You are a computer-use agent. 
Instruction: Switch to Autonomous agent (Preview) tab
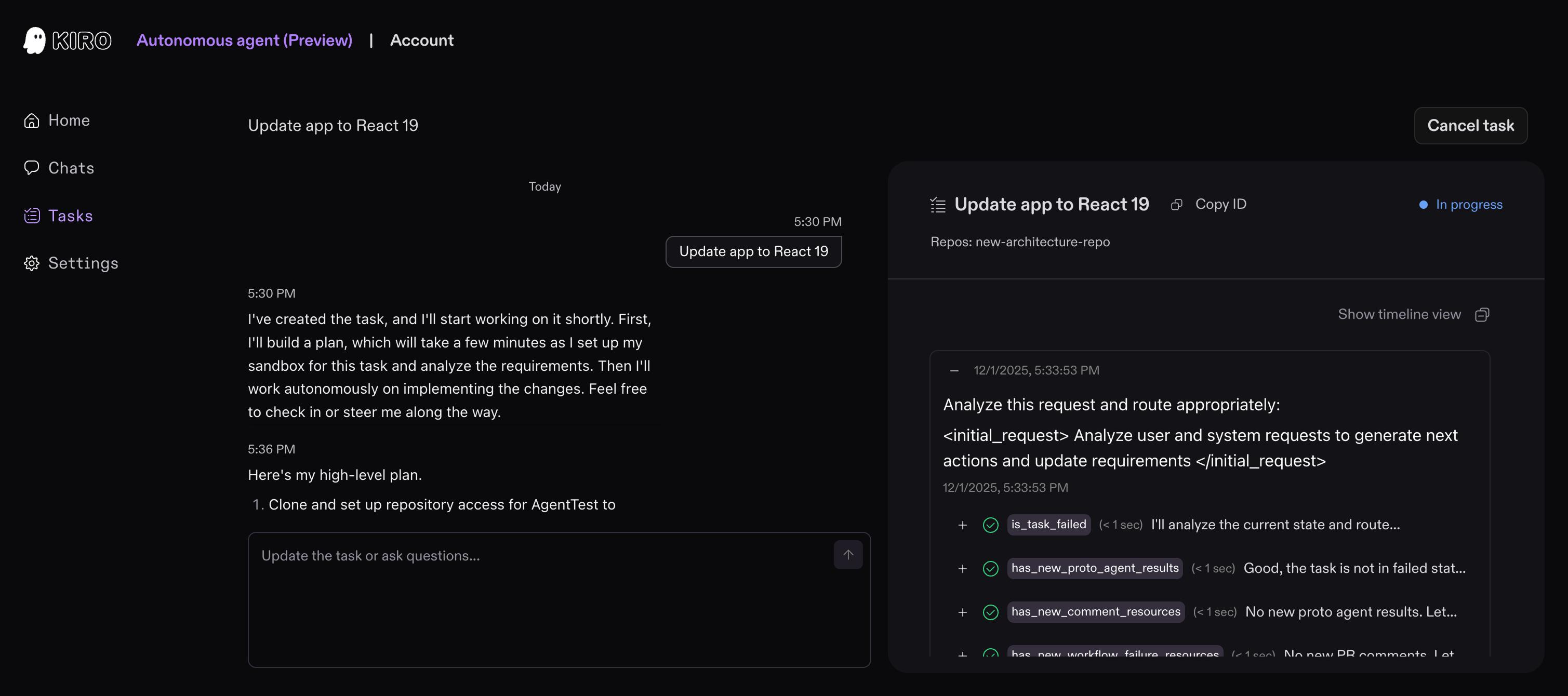[x=244, y=40]
